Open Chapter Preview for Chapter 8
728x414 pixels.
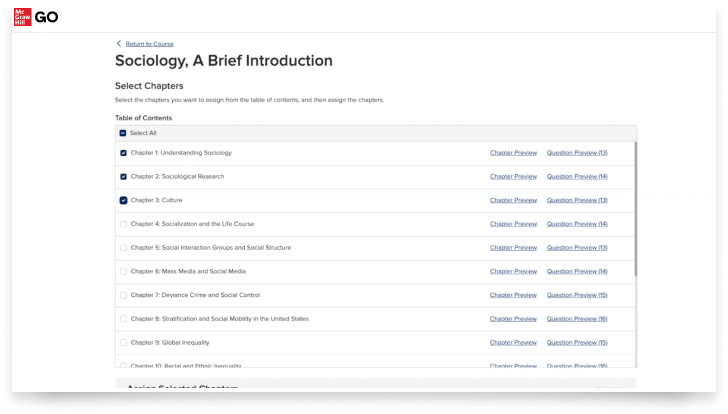coord(514,318)
